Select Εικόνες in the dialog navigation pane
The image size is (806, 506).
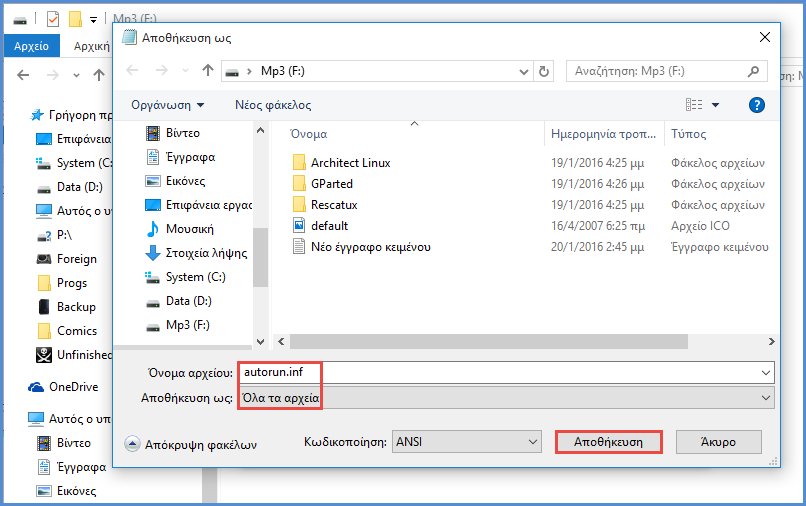coord(176,181)
